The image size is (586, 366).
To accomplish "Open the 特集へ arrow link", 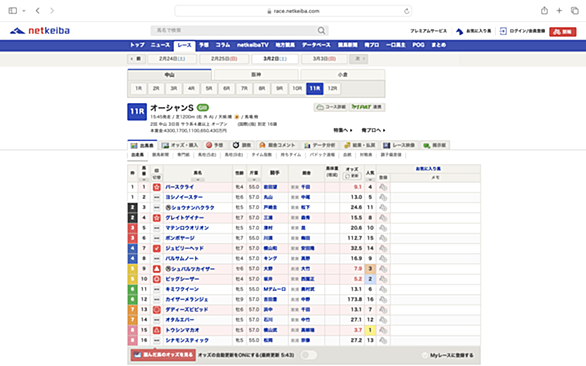I will coord(343,130).
